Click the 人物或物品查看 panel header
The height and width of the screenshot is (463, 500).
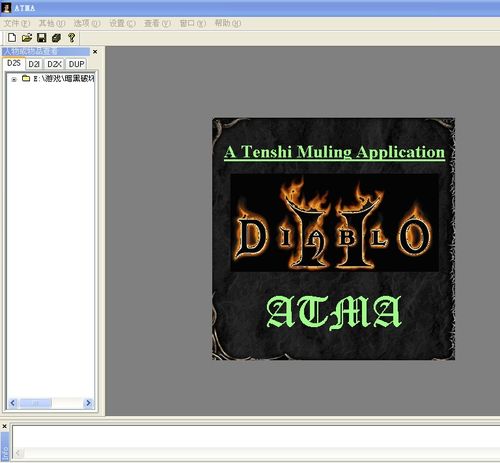(x=46, y=51)
